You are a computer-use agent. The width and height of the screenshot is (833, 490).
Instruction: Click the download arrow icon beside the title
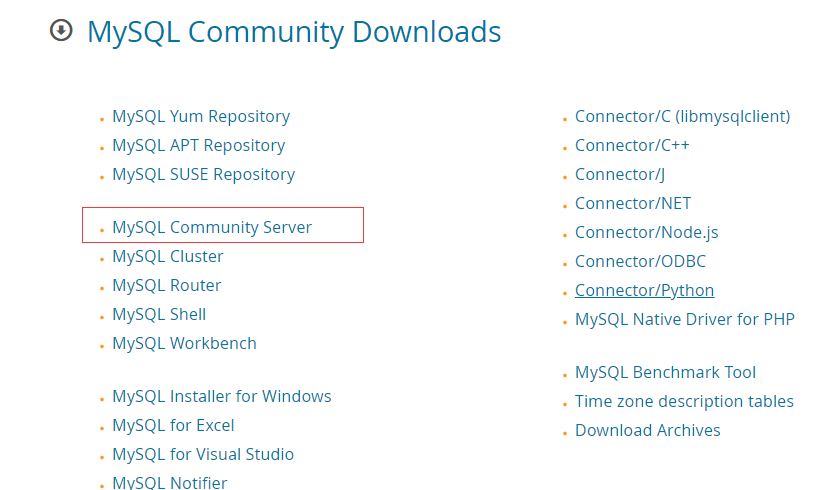[61, 30]
